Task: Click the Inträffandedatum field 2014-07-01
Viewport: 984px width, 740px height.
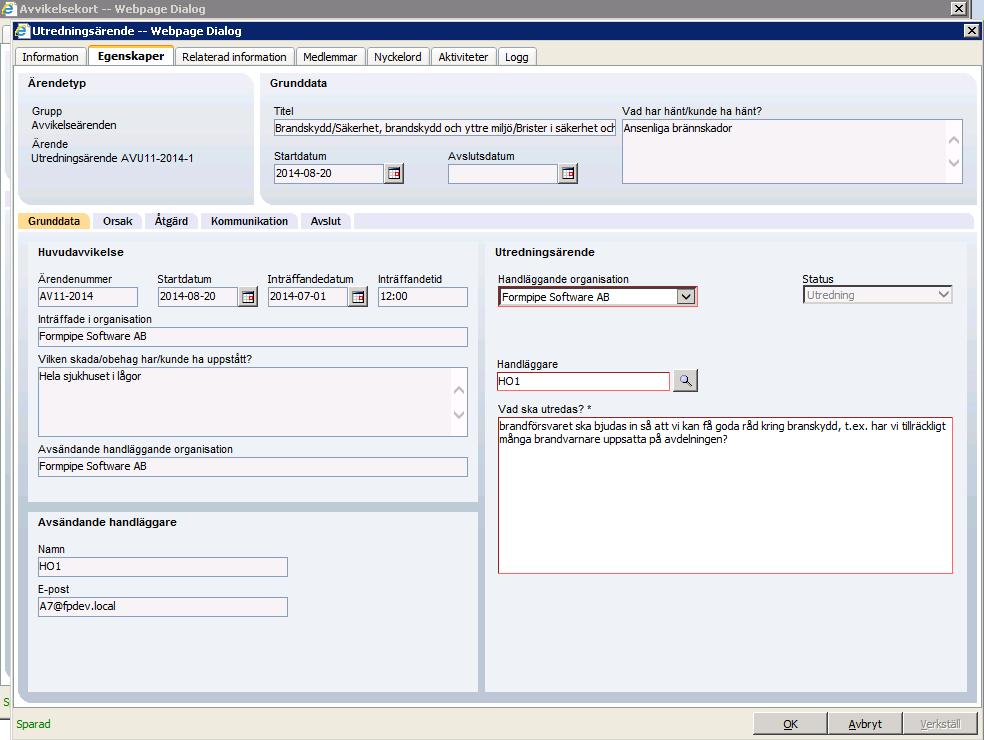Action: coord(308,296)
